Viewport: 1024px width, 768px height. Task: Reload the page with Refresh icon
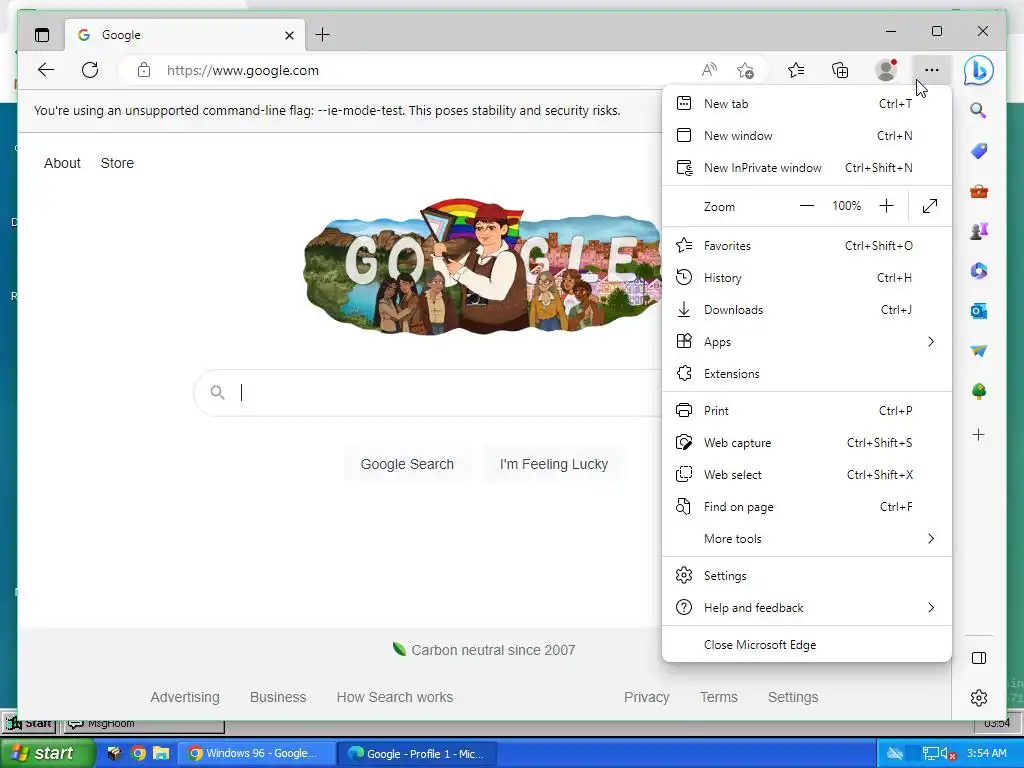[x=90, y=70]
